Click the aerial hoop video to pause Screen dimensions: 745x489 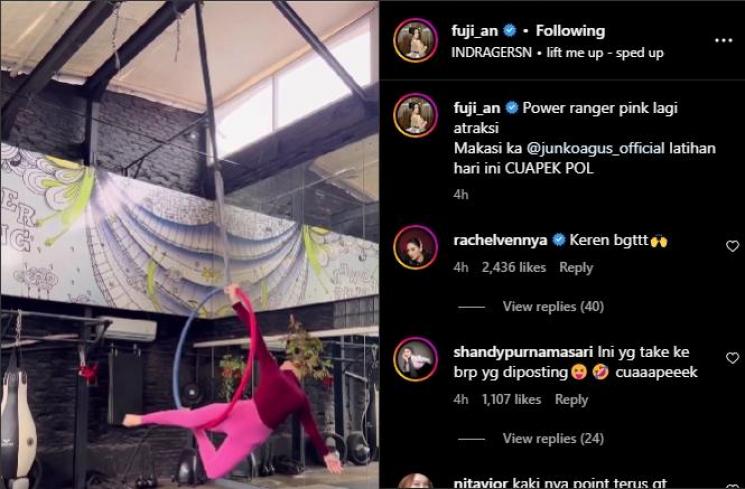coord(190,244)
